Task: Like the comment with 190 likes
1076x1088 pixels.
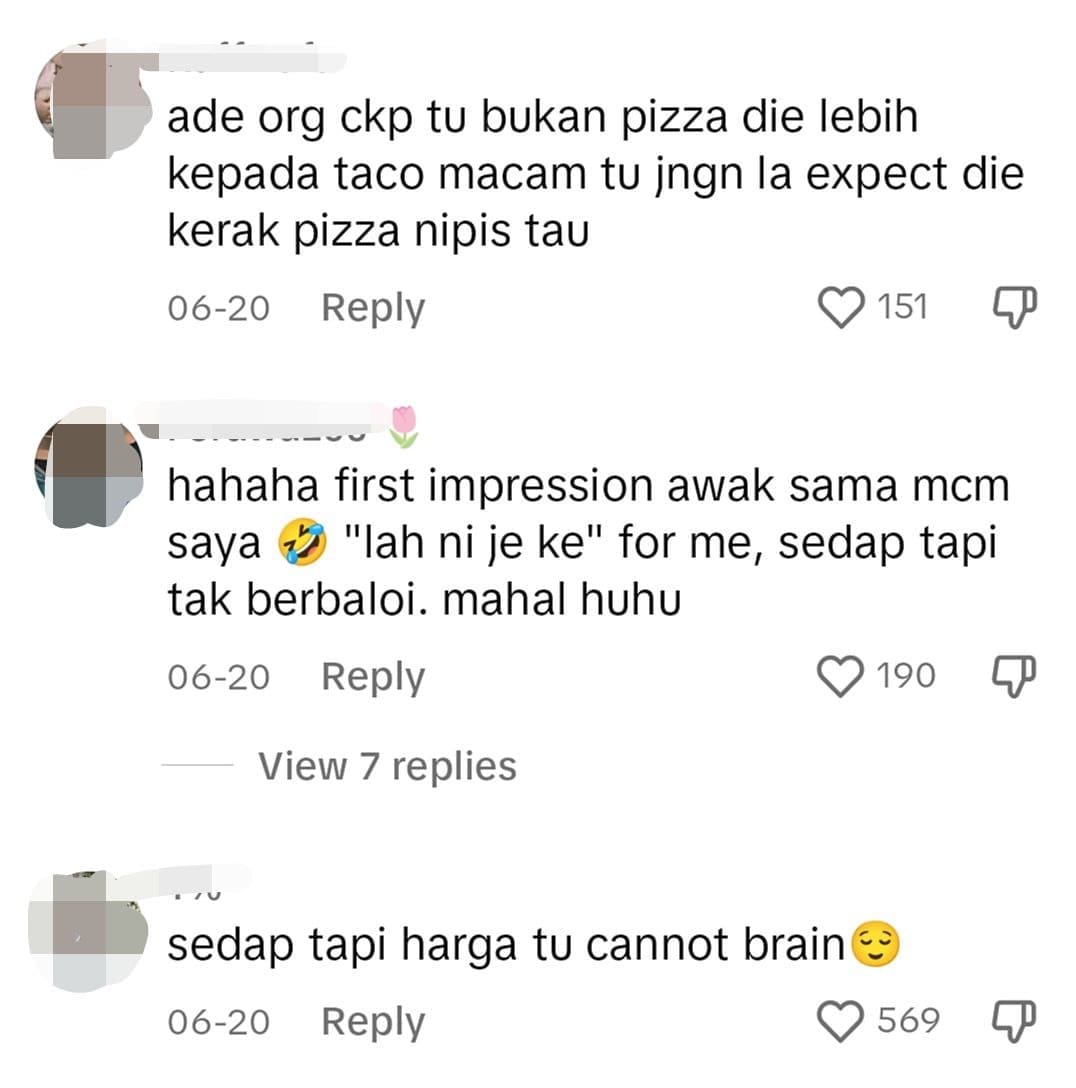Action: [840, 676]
